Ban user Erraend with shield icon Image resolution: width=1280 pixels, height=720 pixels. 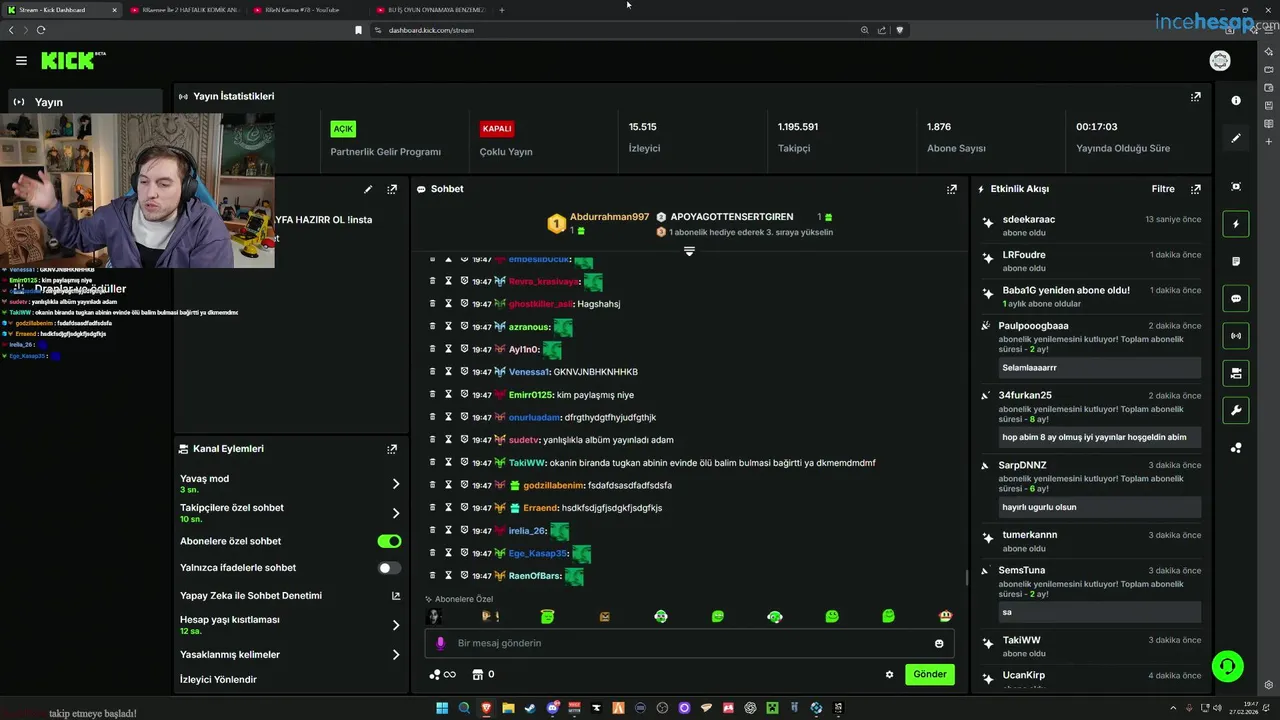click(464, 508)
